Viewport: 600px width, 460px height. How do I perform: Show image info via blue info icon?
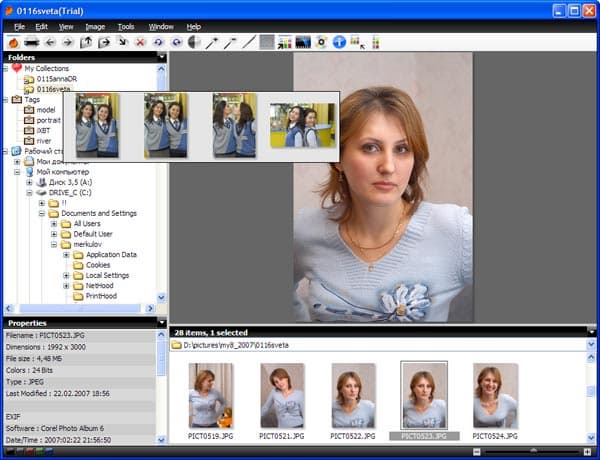pos(339,42)
